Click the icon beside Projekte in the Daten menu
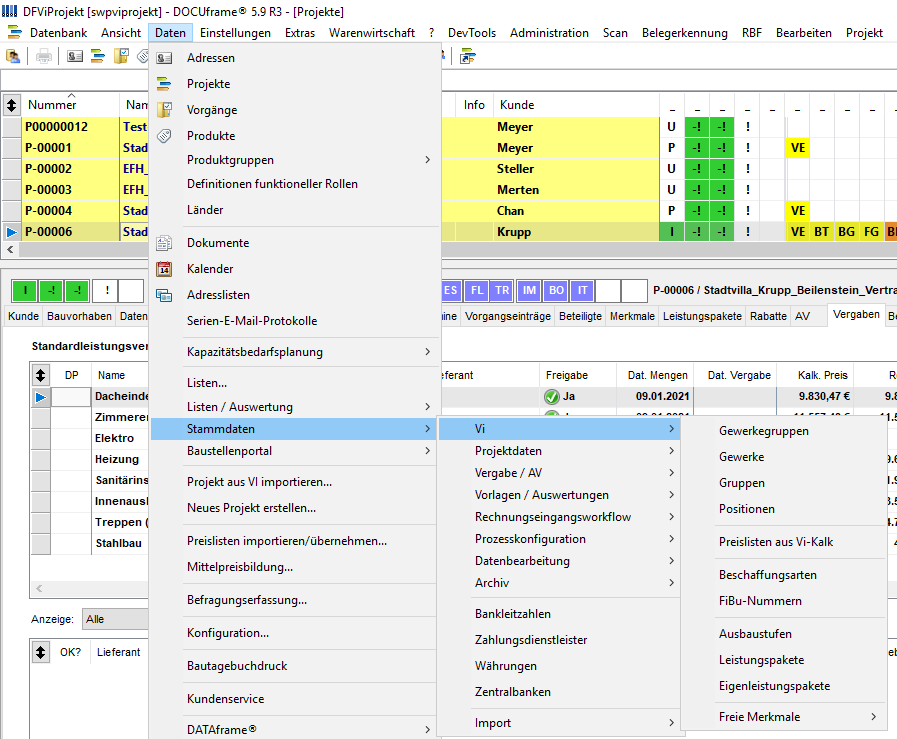 coord(164,84)
